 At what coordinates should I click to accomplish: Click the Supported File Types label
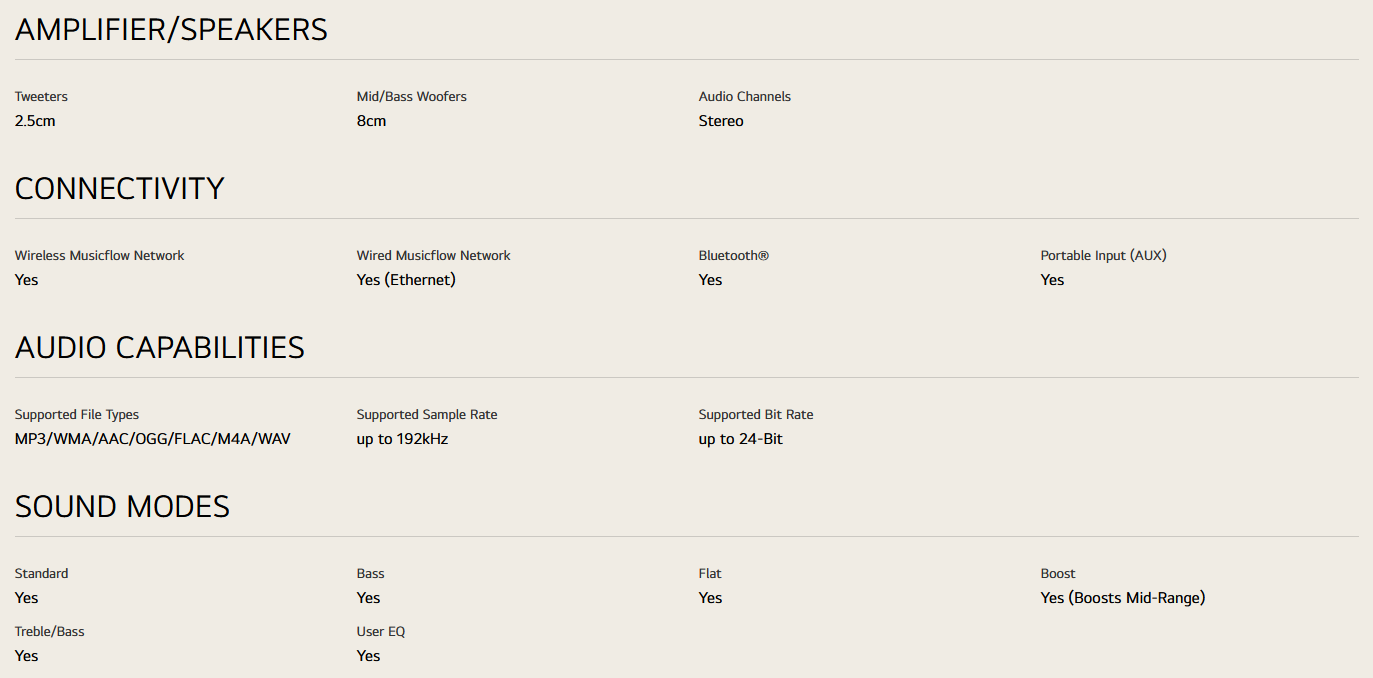click(77, 415)
